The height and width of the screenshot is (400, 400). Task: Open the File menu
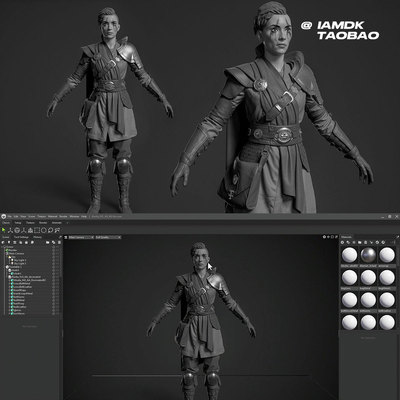10,216
